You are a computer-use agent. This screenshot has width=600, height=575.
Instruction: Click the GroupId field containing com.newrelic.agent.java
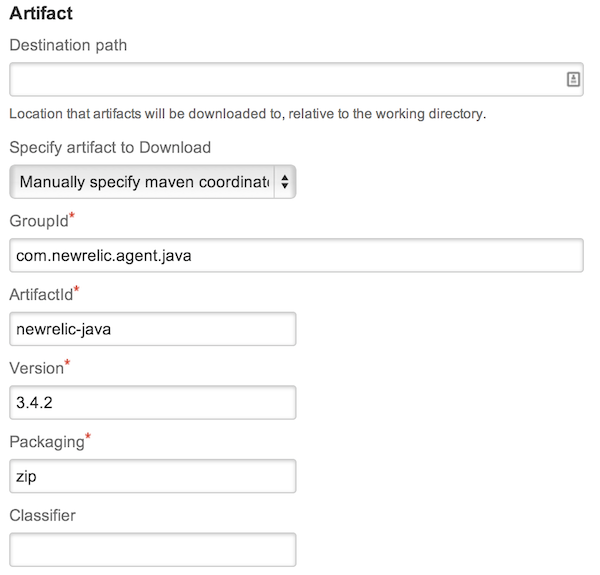[296, 256]
